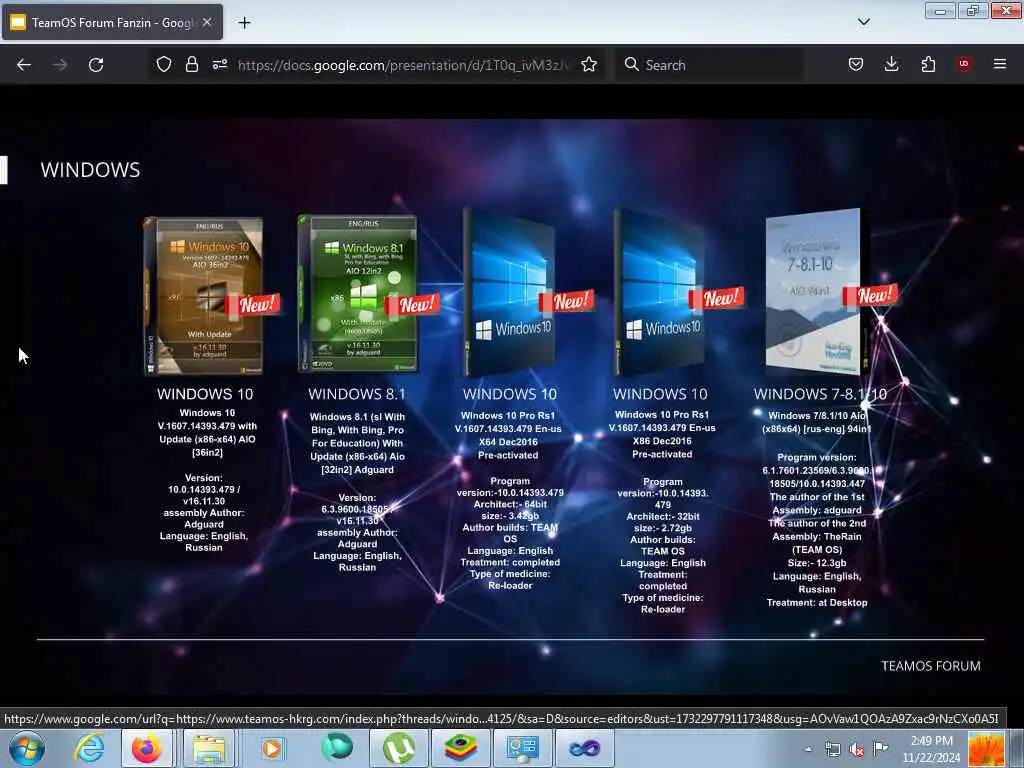Open Firefox downloads panel
The width and height of the screenshot is (1024, 768).
tap(891, 64)
